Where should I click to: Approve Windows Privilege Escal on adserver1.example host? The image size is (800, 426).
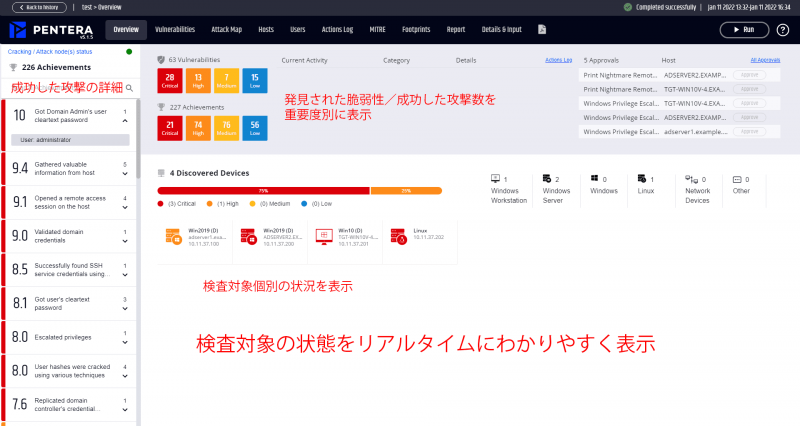[749, 132]
